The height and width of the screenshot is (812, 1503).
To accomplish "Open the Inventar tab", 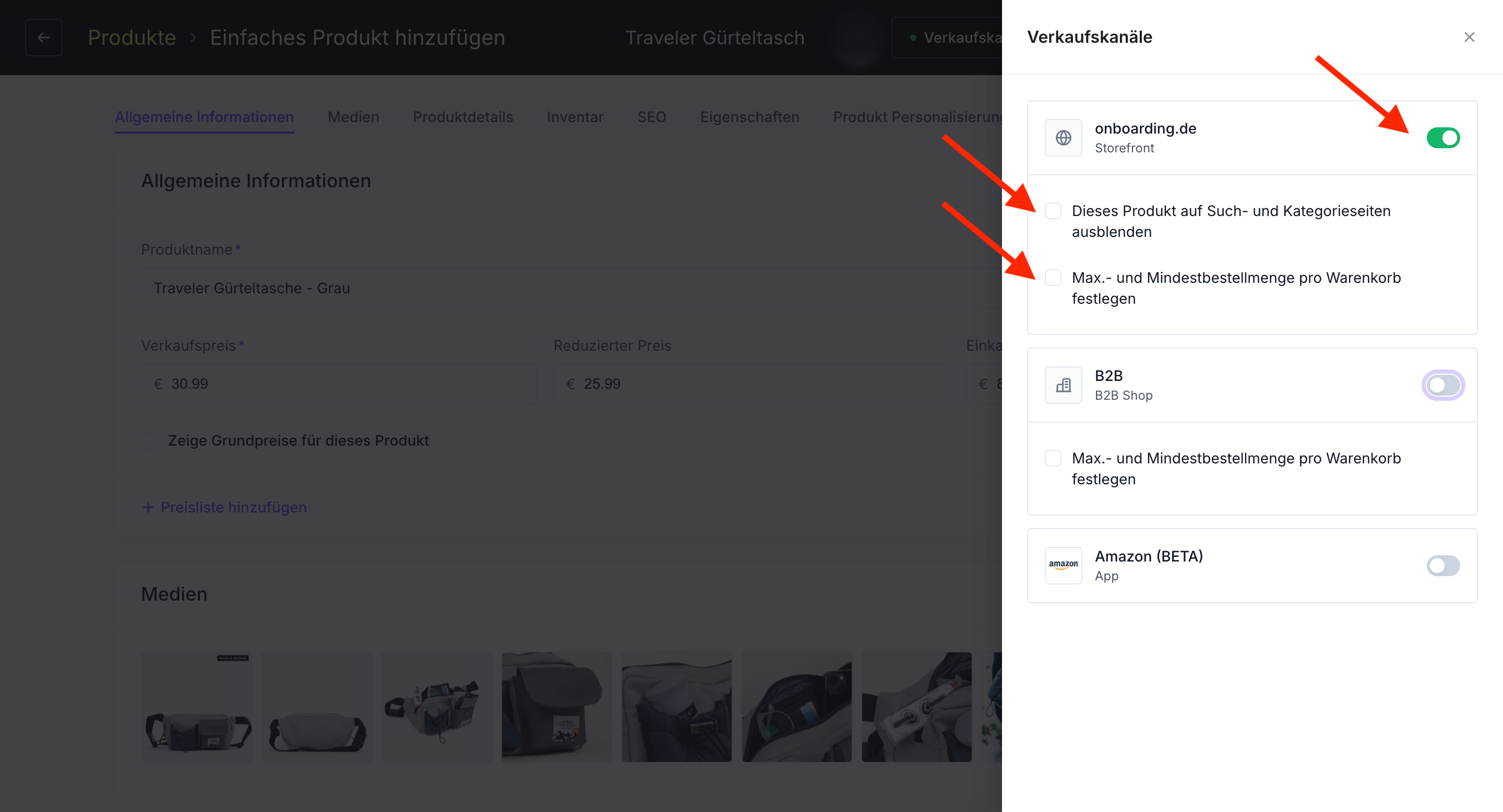I will click(575, 117).
